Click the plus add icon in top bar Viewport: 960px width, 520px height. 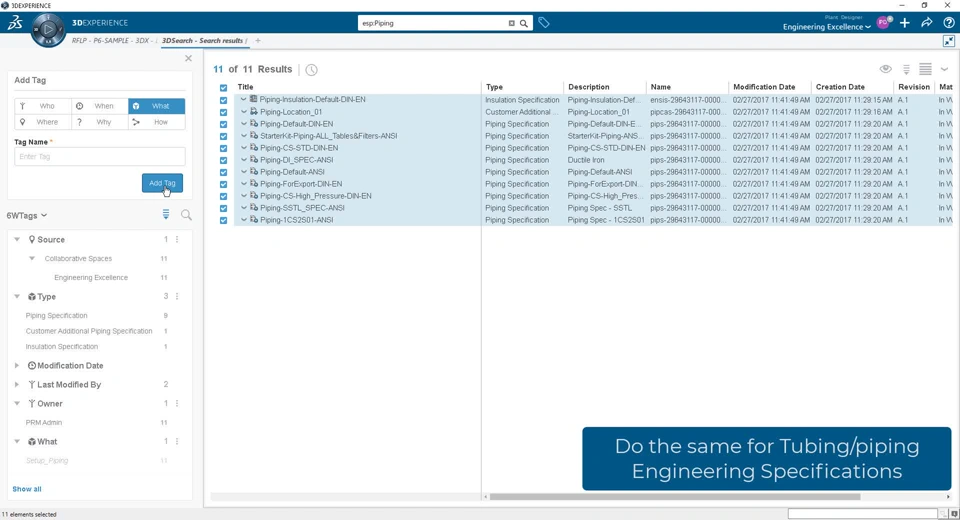[x=905, y=22]
